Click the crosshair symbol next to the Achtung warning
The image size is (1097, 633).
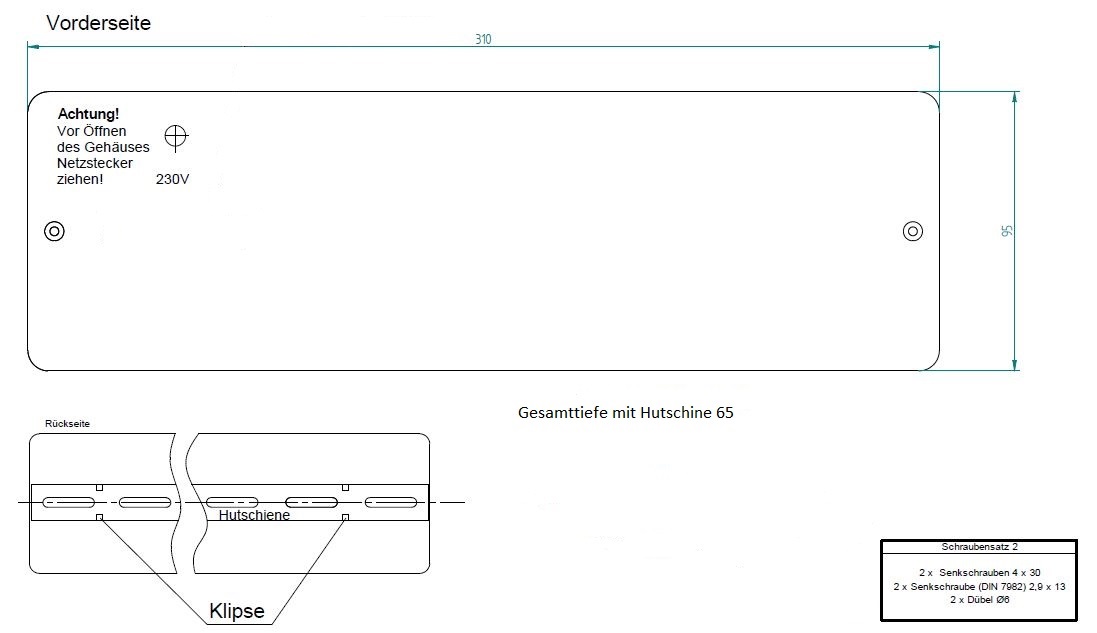click(x=176, y=136)
